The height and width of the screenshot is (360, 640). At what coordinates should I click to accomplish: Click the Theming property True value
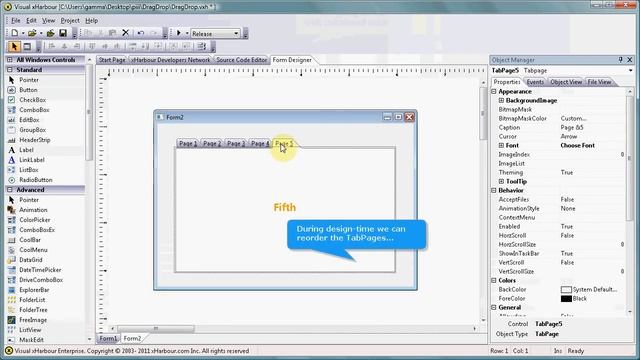click(567, 172)
